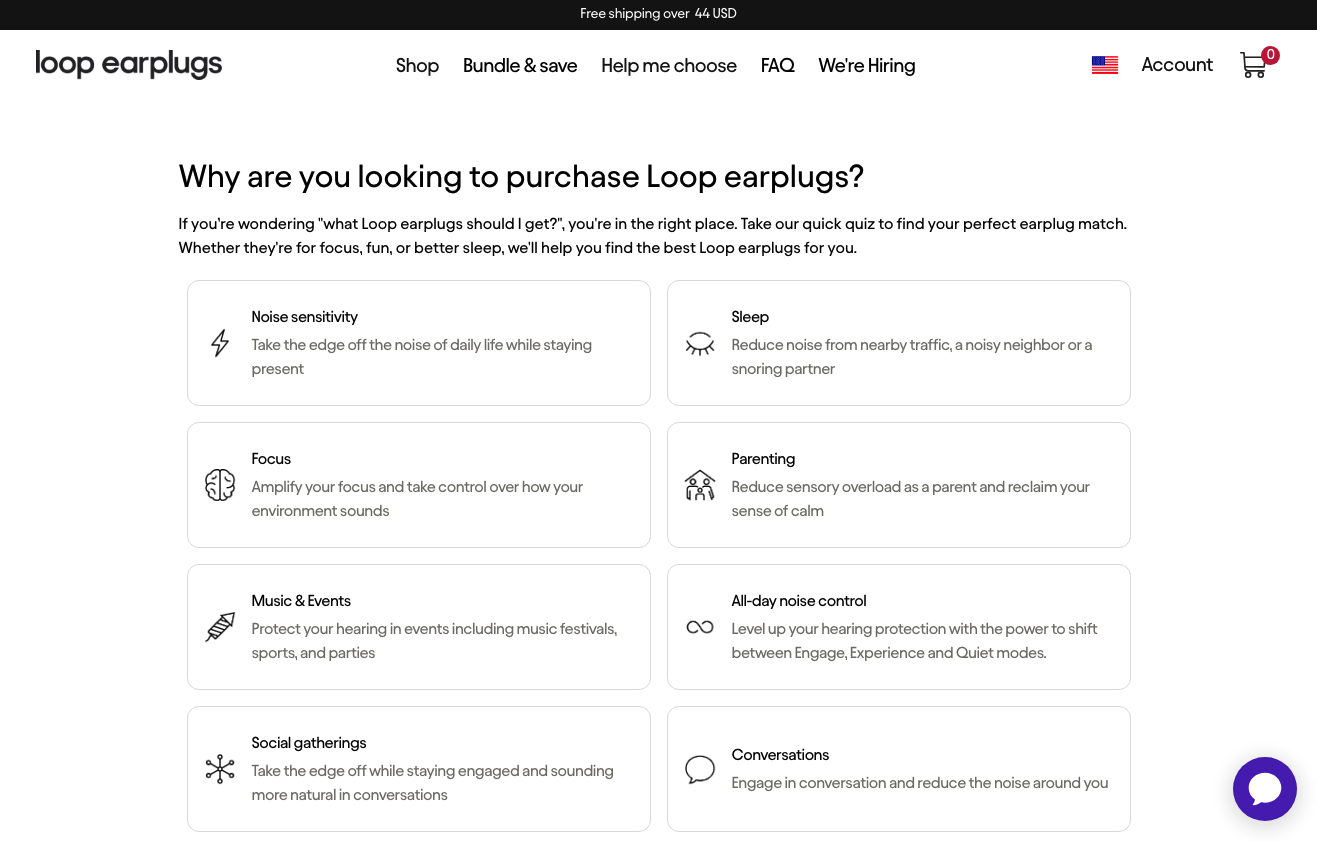
Task: Open the Shop menu
Action: 417,65
